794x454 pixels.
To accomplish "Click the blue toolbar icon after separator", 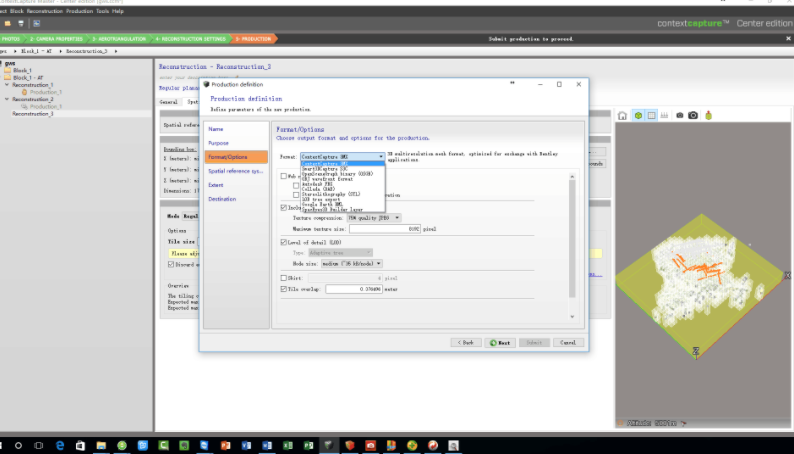I will 36,23.
